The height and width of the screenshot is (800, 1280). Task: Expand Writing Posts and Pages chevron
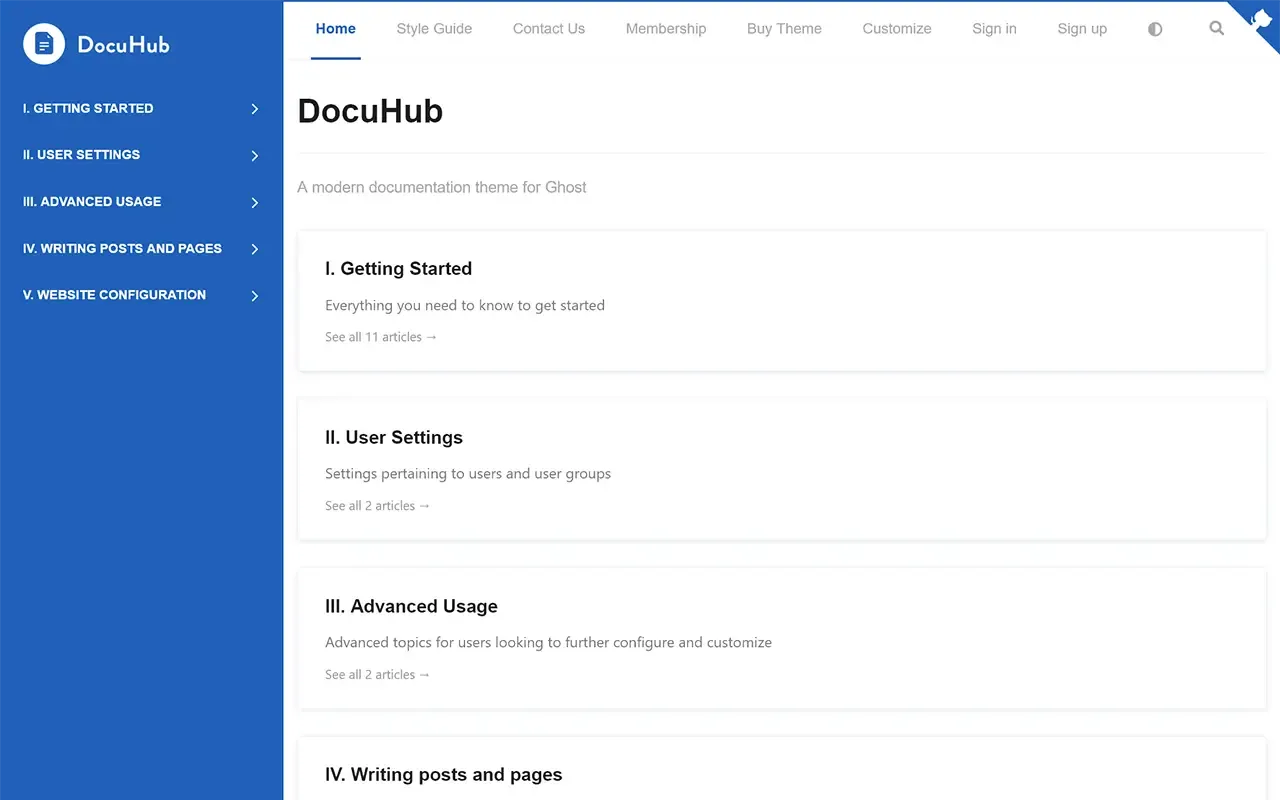(x=255, y=249)
